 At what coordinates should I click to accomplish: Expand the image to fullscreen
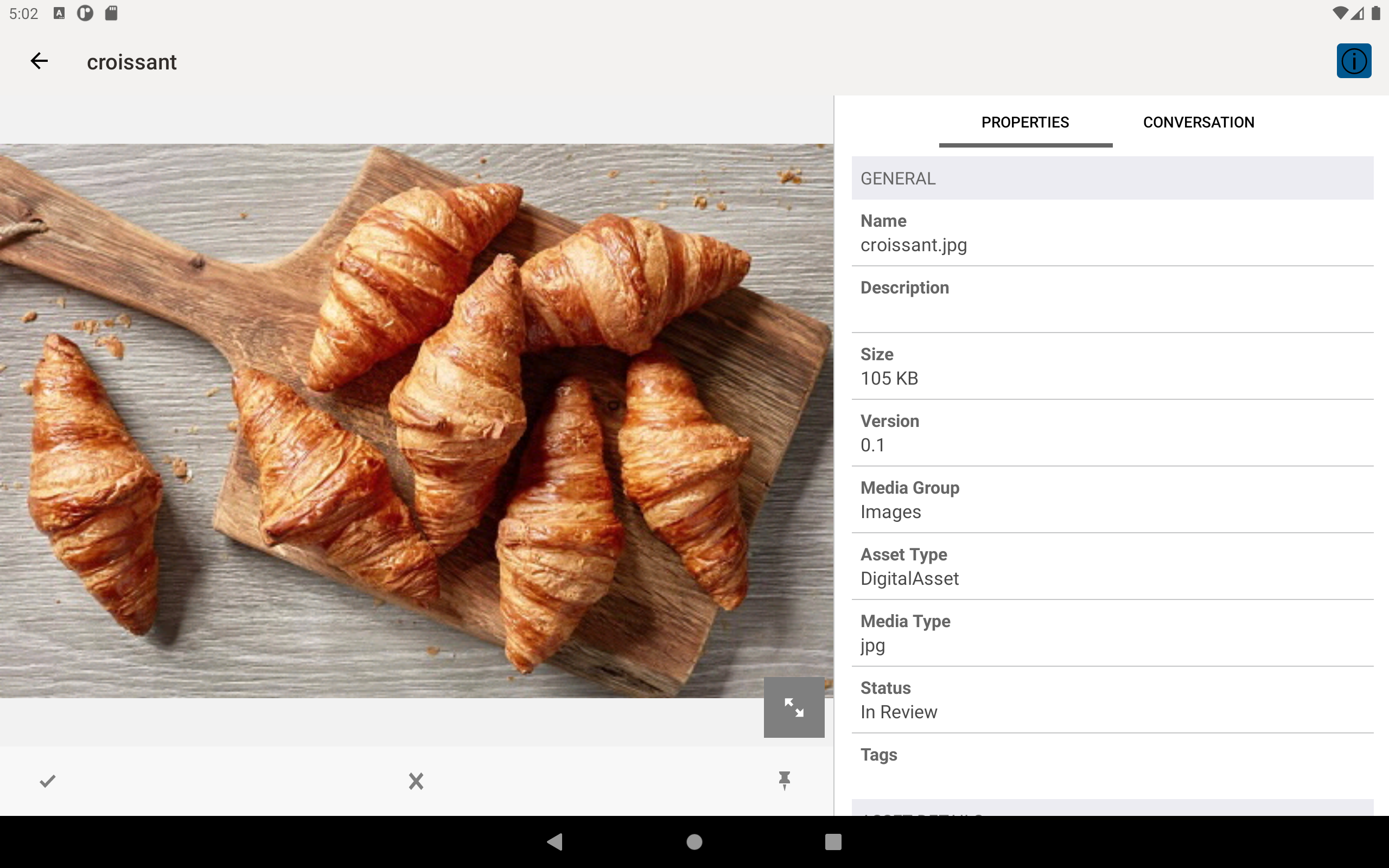coord(794,707)
